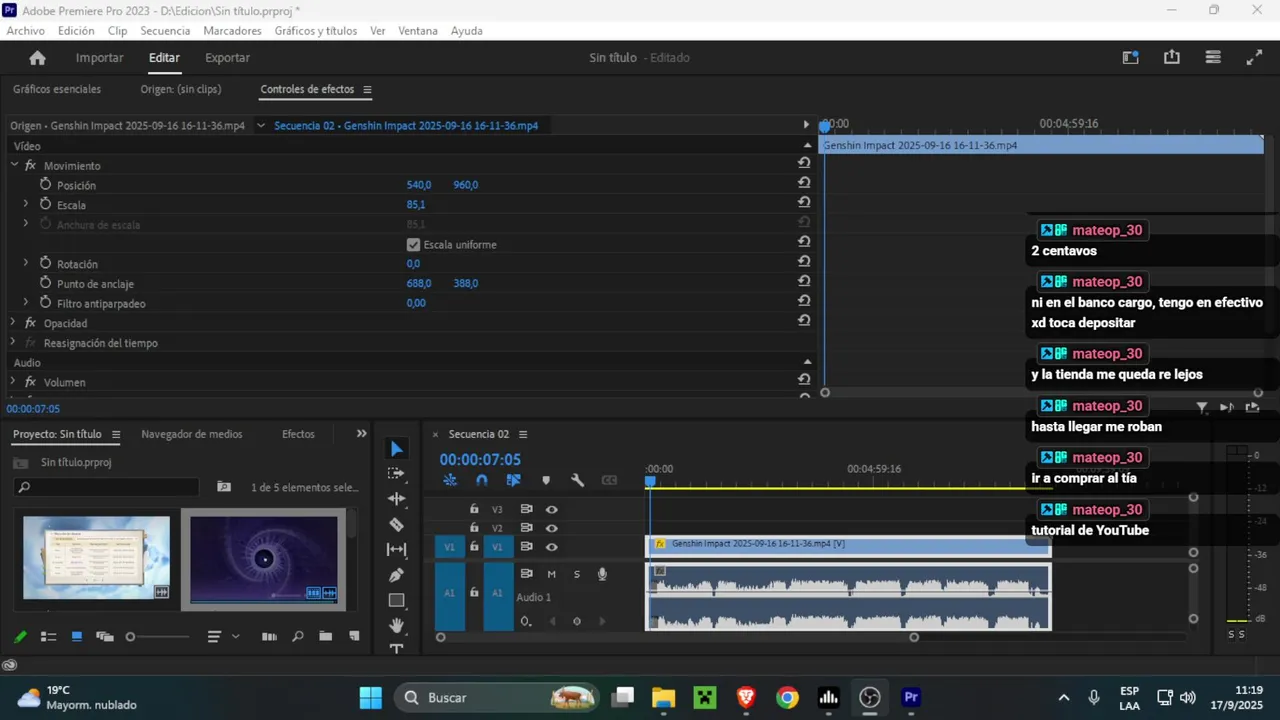Click the create bin from search icon
Viewport: 1280px width, 720px height.
point(224,487)
